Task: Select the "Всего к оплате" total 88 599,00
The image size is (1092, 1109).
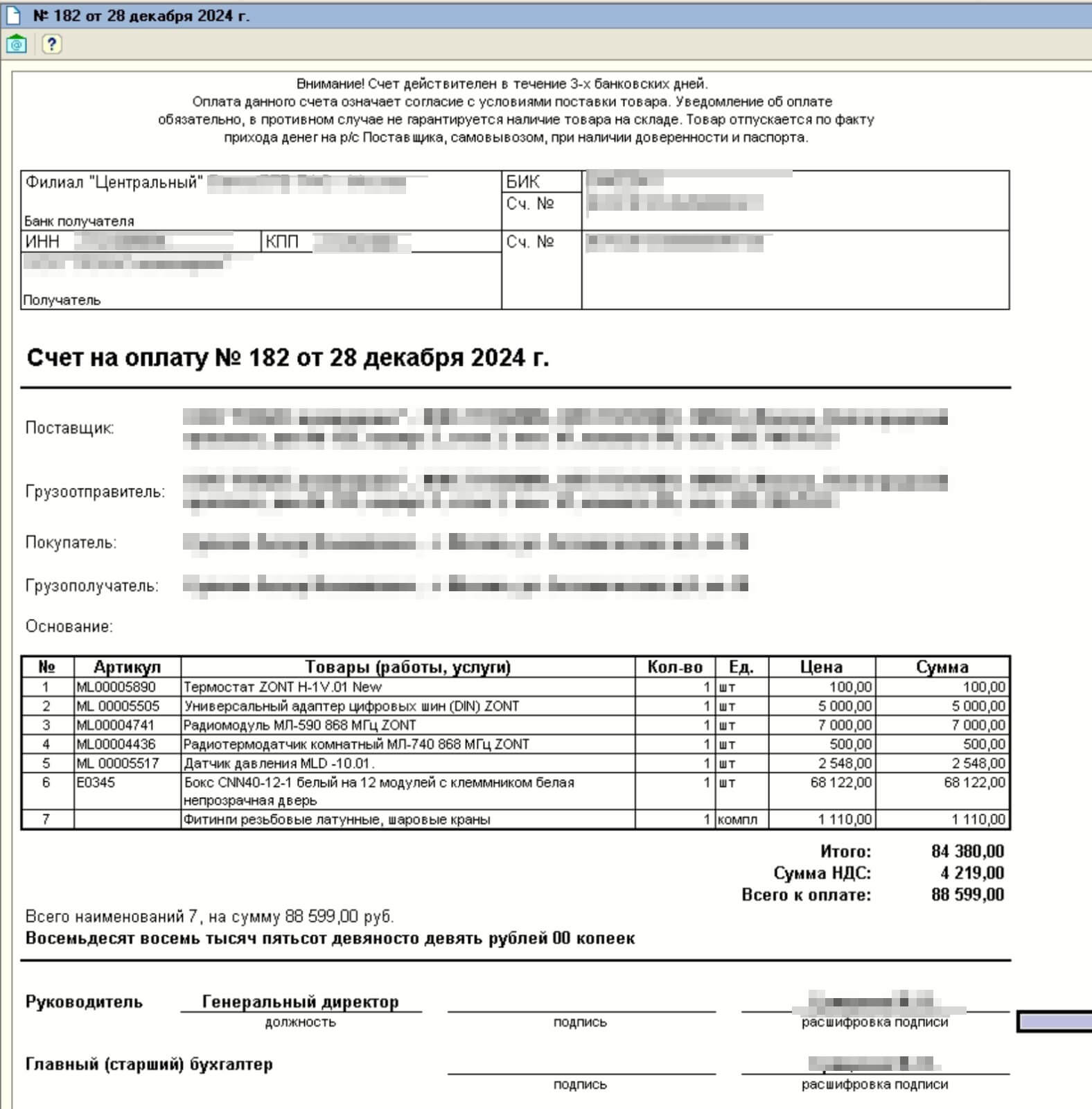Action: pos(967,895)
